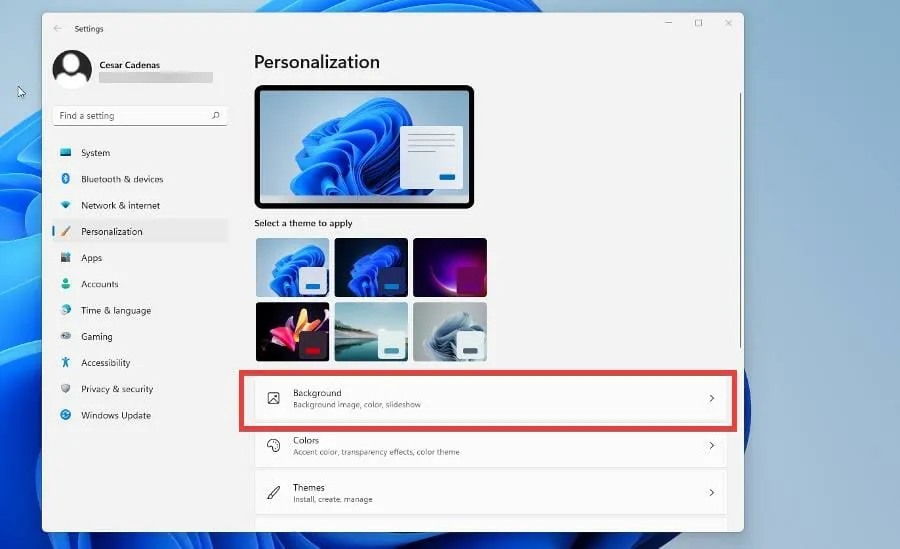Screen dimensions: 900x549
Task: Click the Privacy & security shield icon
Action: coord(66,389)
